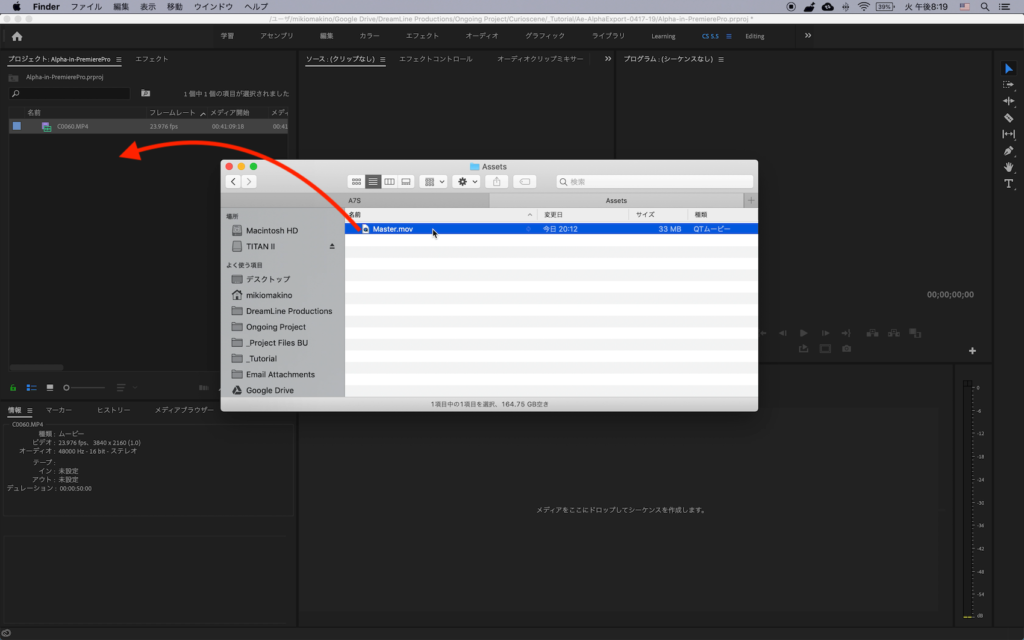The height and width of the screenshot is (640, 1024).
Task: Click Go to Out point button
Action: [846, 333]
